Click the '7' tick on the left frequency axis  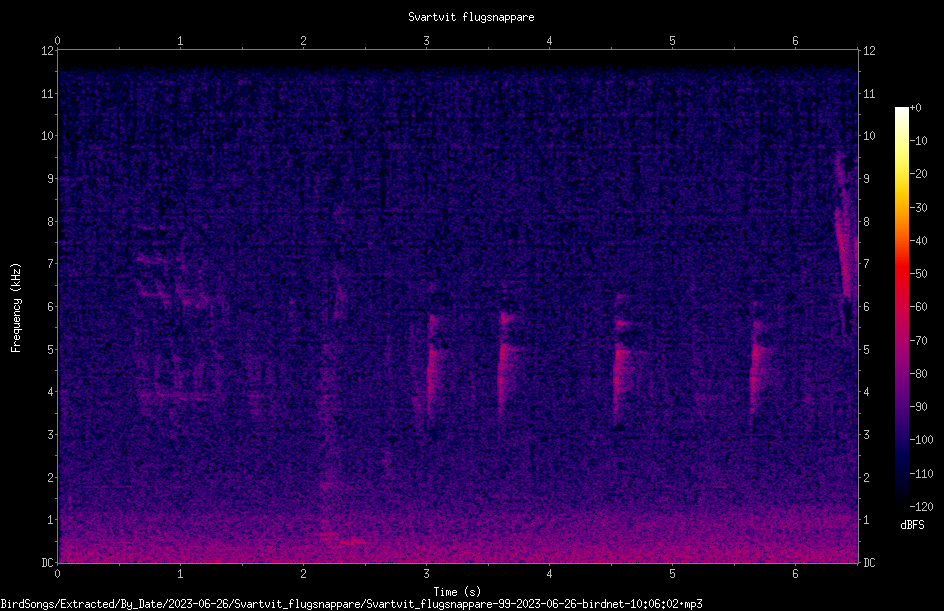(51, 264)
